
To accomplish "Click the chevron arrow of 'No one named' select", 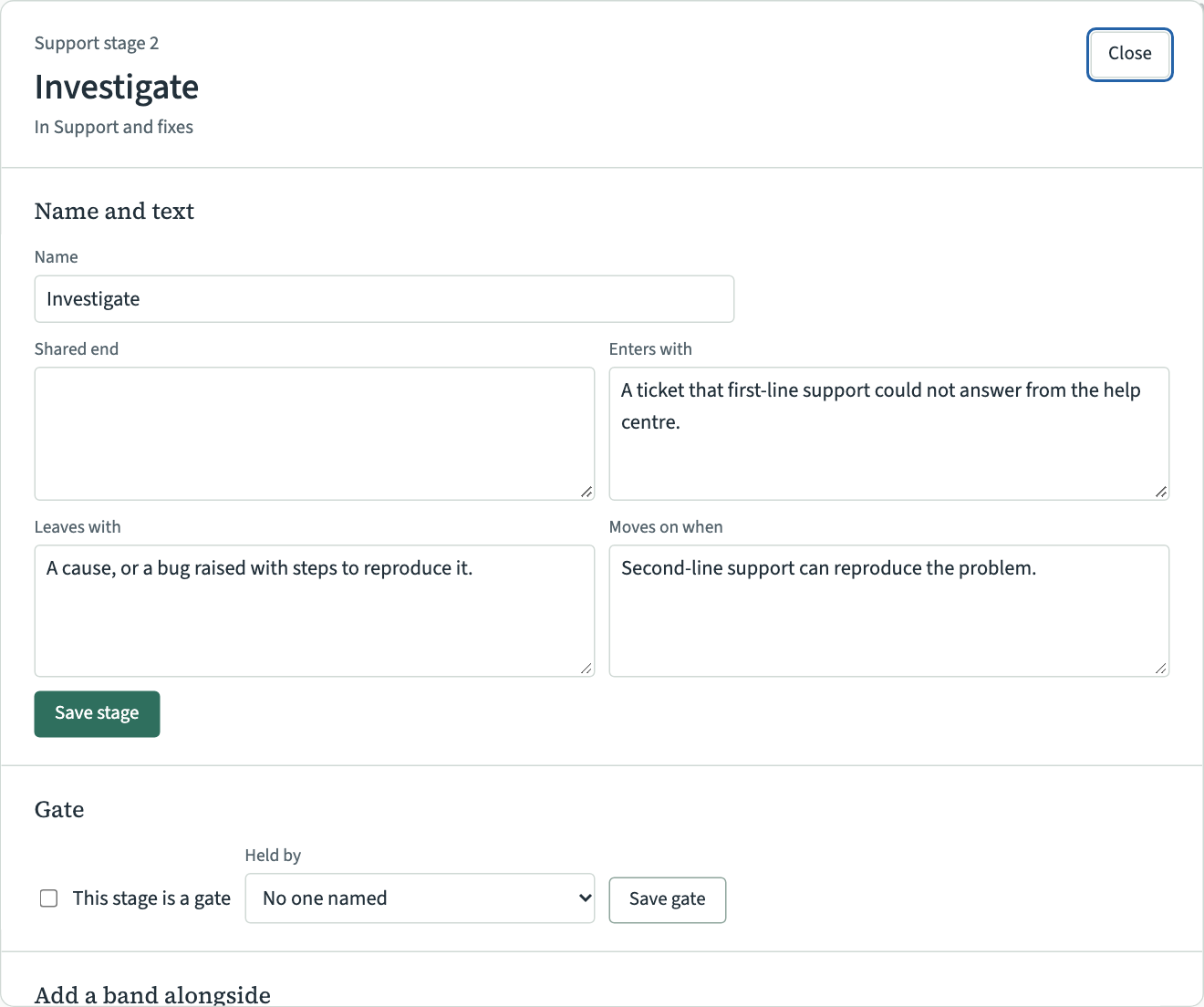I will click(x=585, y=898).
